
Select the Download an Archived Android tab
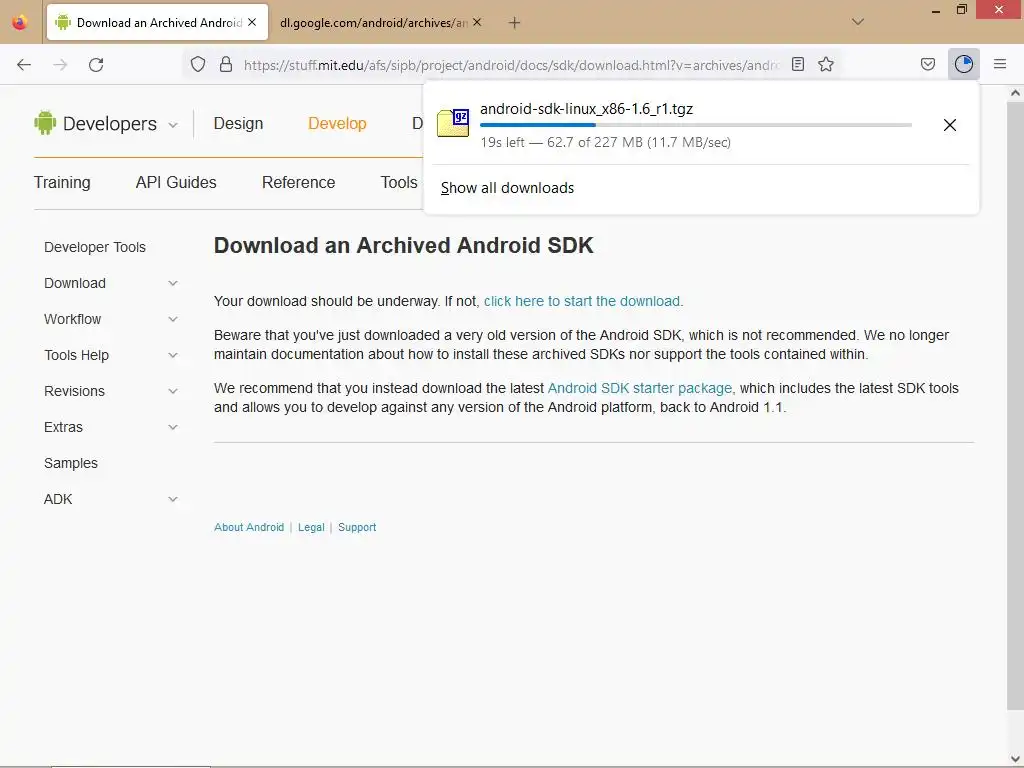pyautogui.click(x=157, y=22)
